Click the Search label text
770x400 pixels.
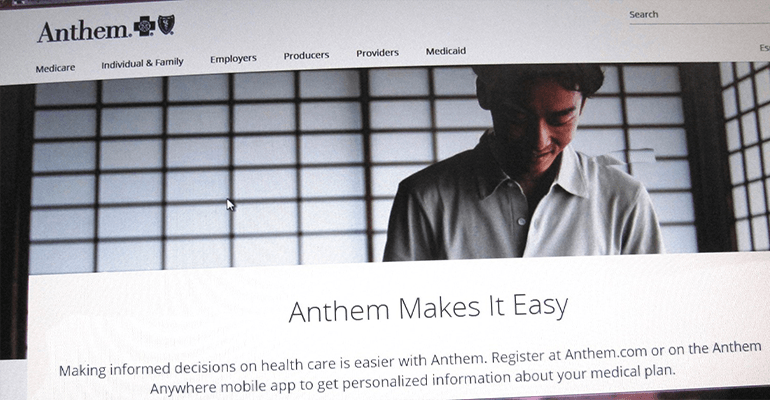(x=643, y=15)
